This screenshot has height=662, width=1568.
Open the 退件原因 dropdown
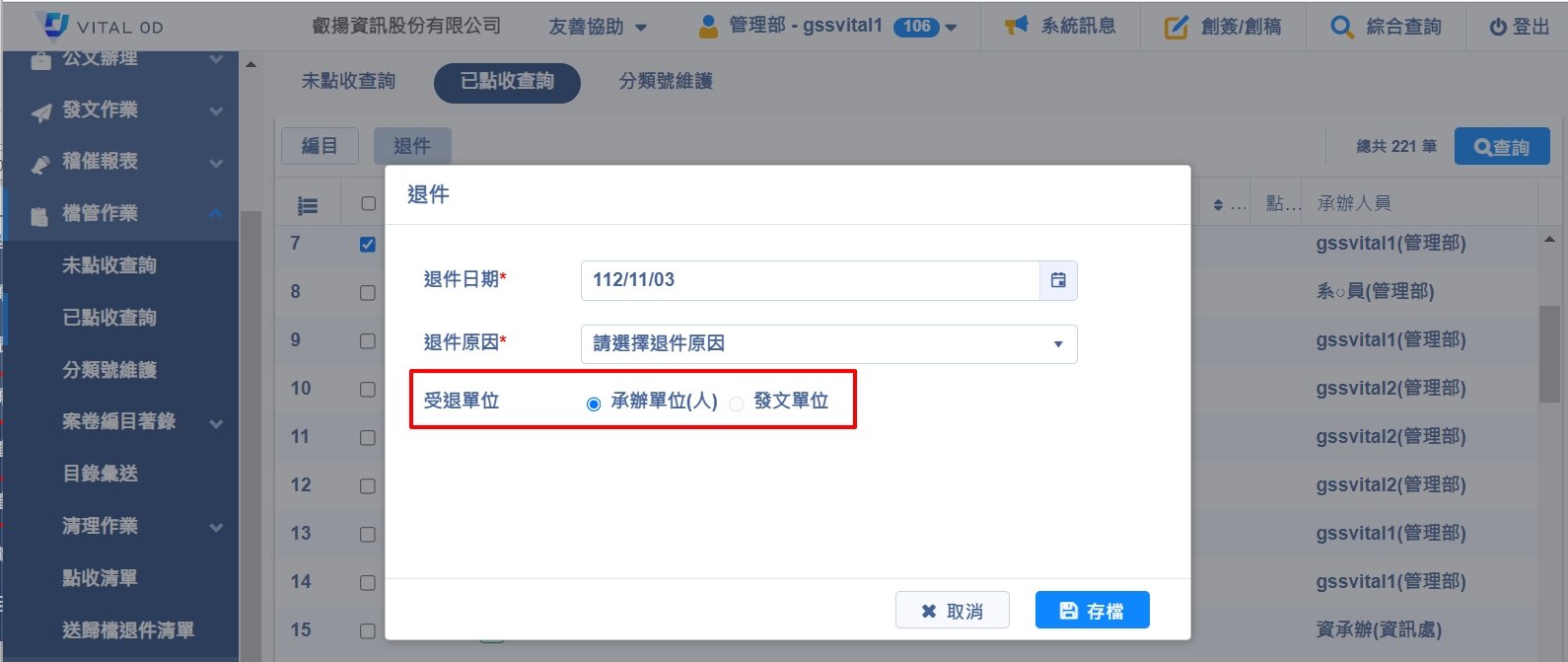click(828, 344)
